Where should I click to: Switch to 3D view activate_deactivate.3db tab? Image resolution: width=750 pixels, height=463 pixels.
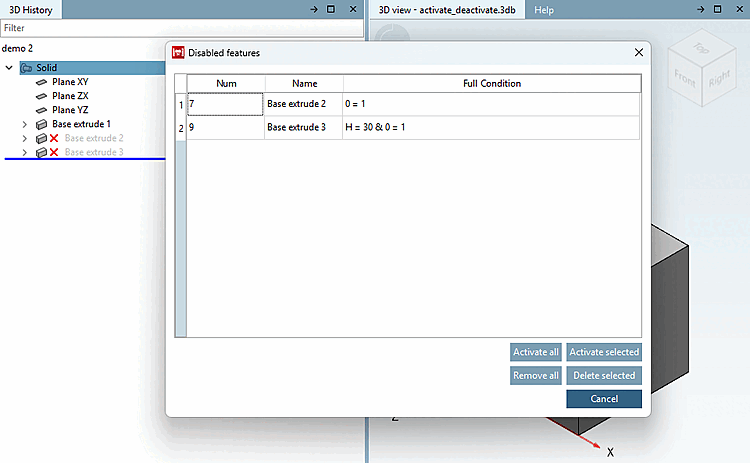(x=447, y=10)
